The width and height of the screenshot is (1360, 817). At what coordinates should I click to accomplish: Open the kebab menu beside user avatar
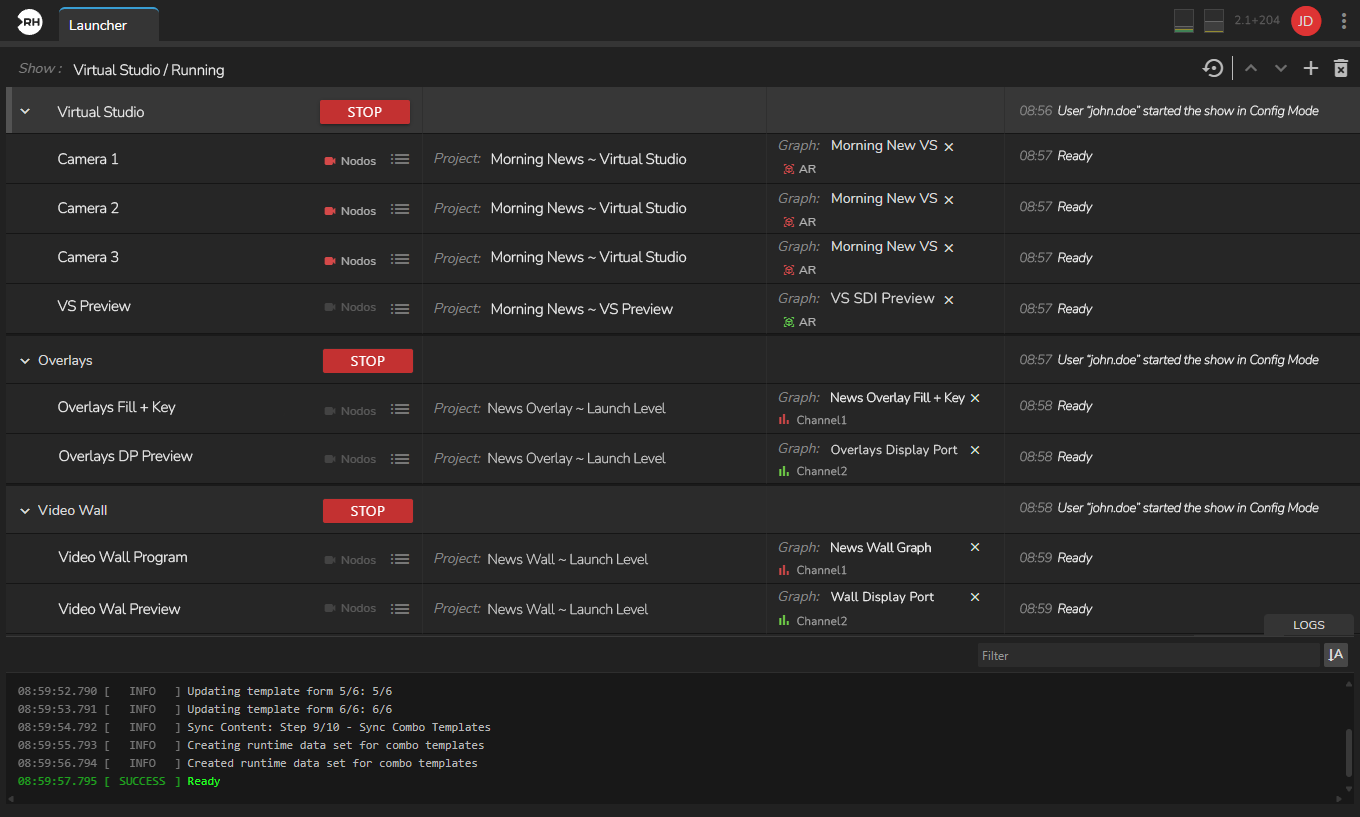click(x=1343, y=21)
